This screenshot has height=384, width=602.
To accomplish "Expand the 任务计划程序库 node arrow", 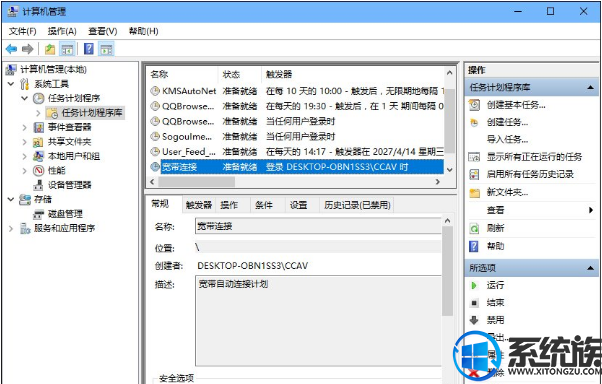I will click(x=38, y=113).
